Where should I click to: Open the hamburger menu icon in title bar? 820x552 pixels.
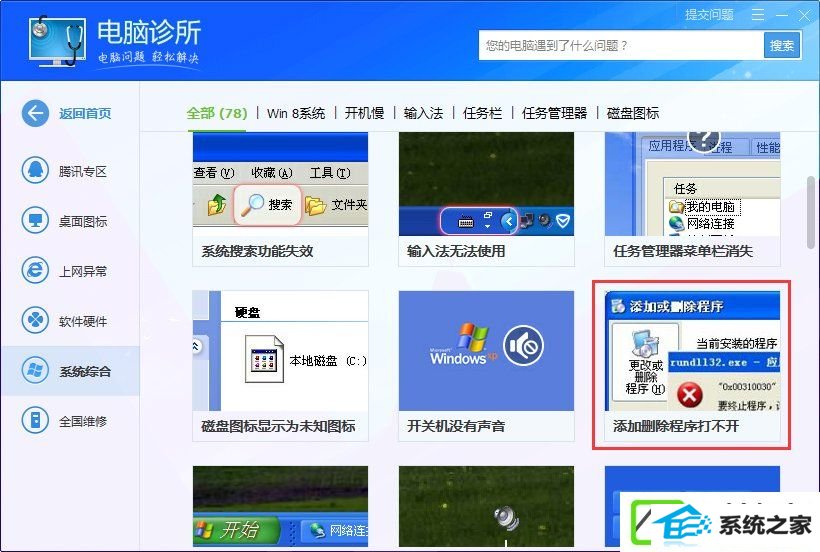758,15
